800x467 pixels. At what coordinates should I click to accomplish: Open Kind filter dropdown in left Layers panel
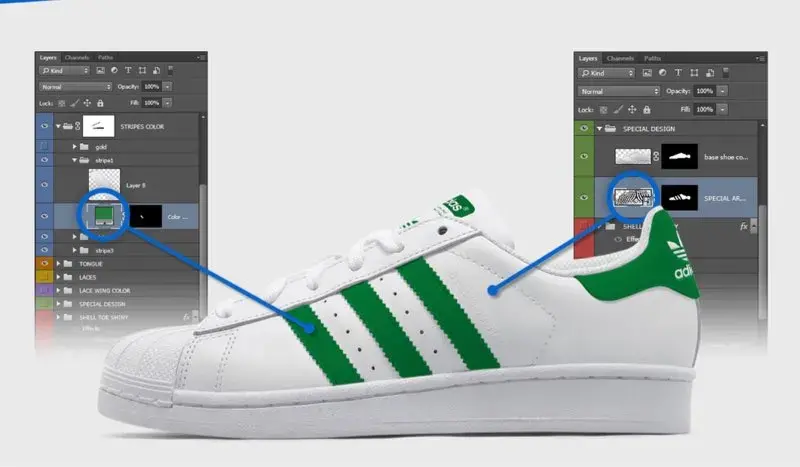click(65, 70)
